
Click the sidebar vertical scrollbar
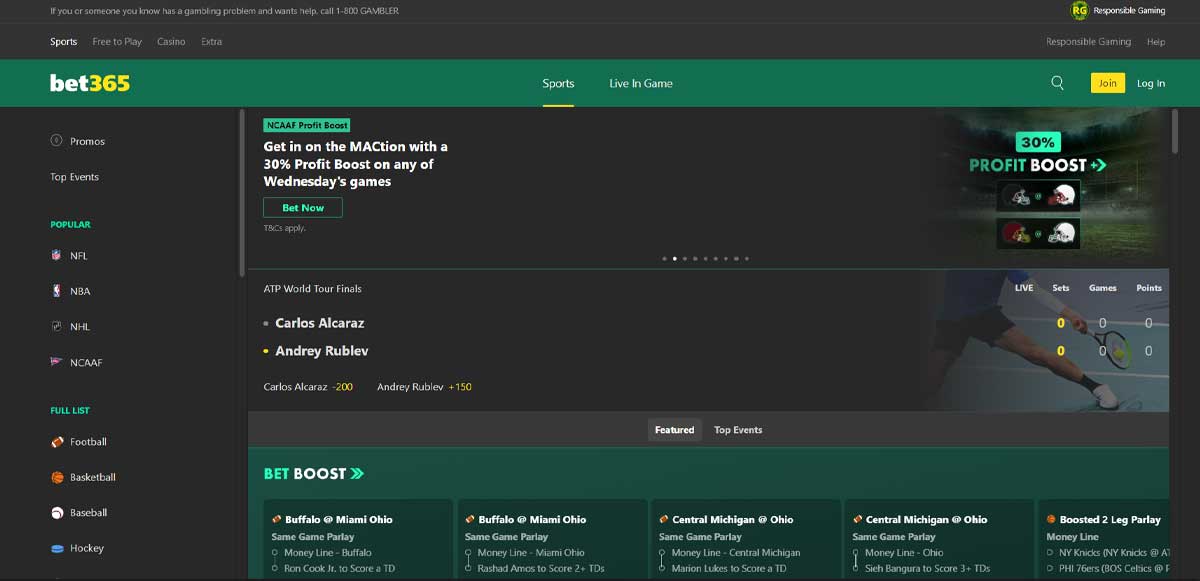(x=241, y=193)
